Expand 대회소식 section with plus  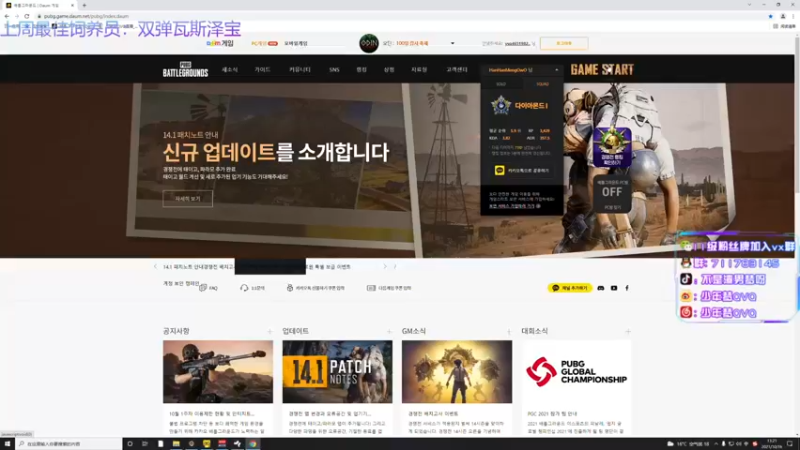coord(628,332)
